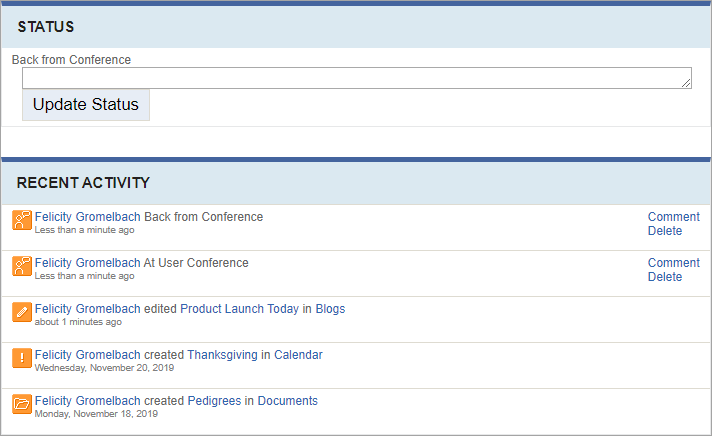Viewport: 712px width, 436px height.
Task: Click the resize grip of the status textarea
Action: click(x=686, y=83)
